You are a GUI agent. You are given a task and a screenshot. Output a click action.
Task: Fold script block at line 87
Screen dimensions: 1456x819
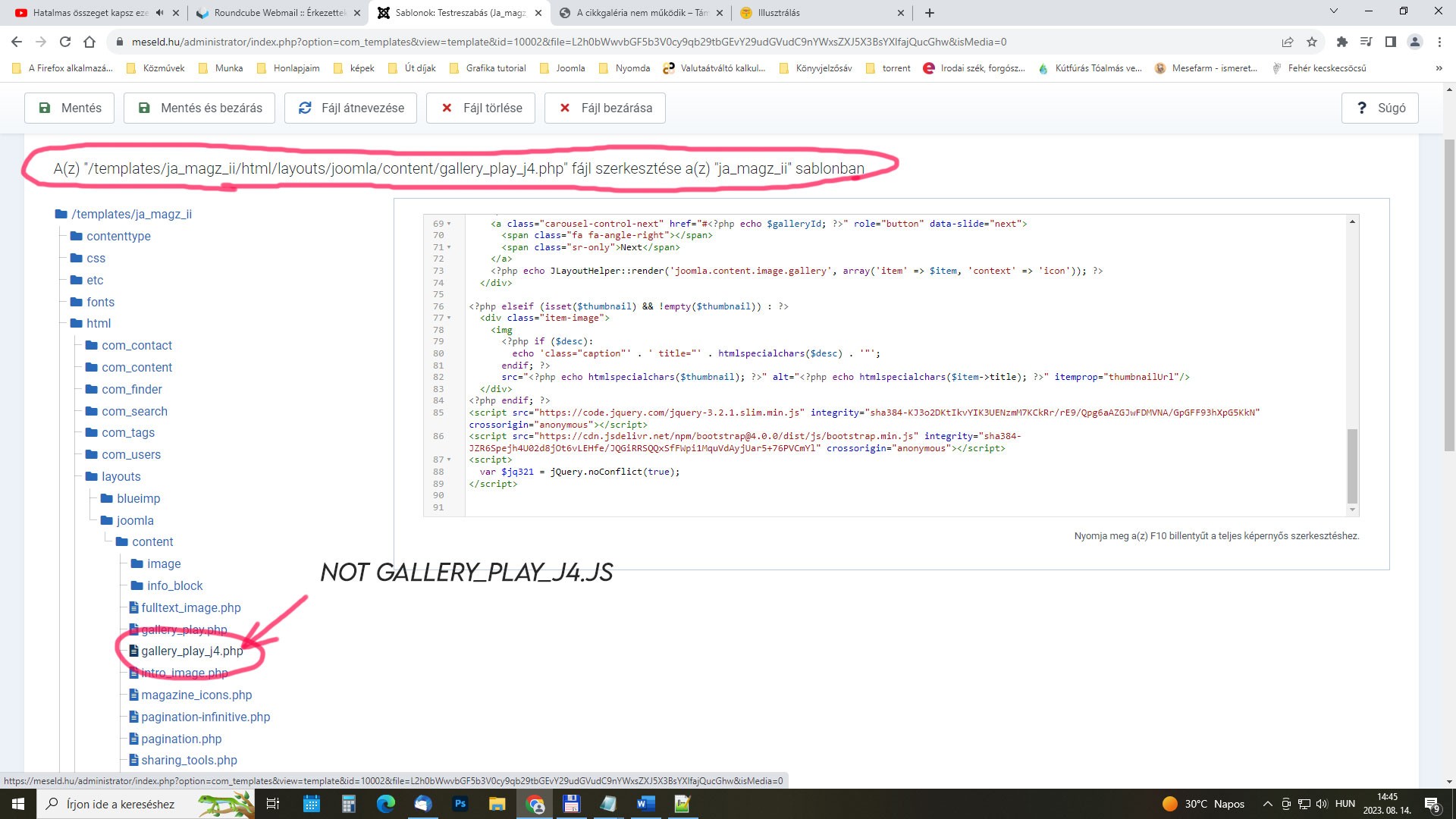[x=449, y=460]
